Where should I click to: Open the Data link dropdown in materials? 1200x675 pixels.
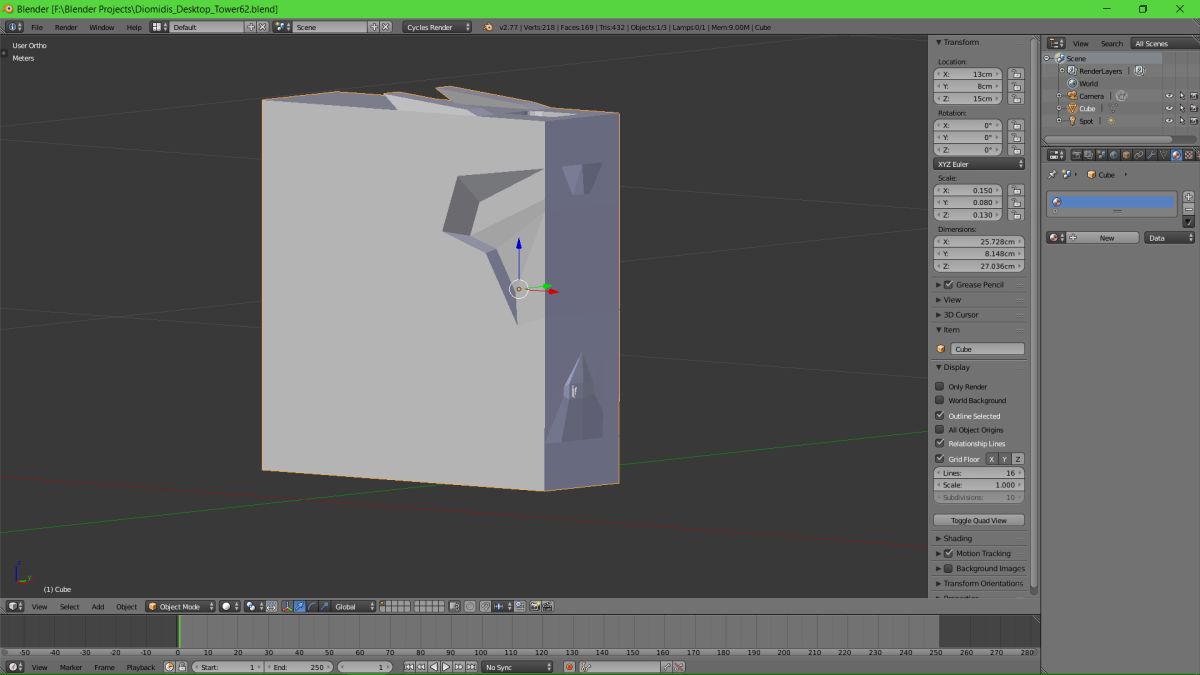coord(1170,238)
